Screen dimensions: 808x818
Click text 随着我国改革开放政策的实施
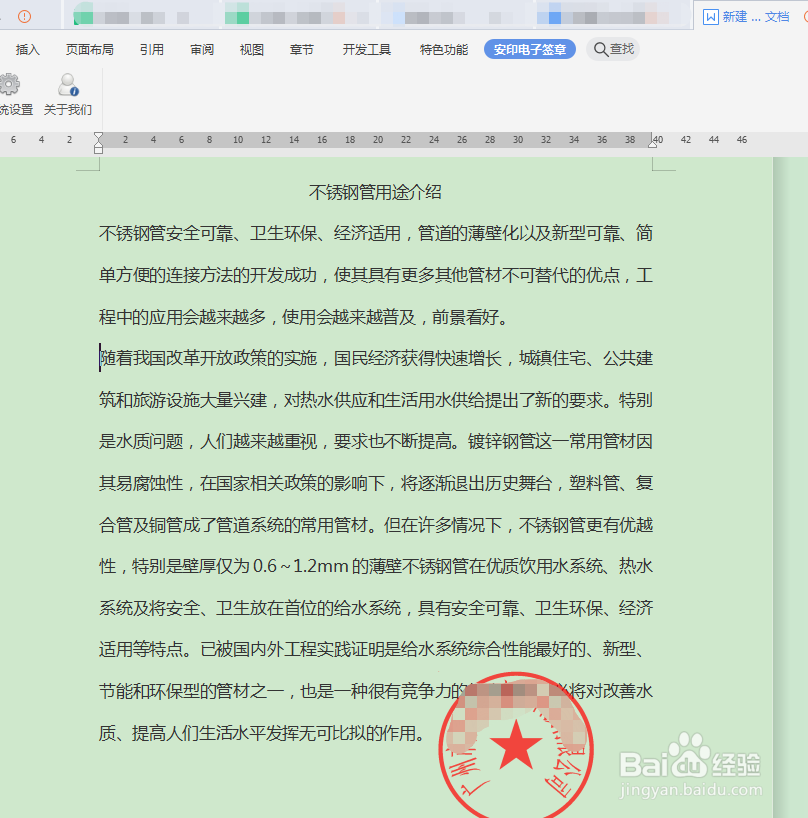point(208,358)
